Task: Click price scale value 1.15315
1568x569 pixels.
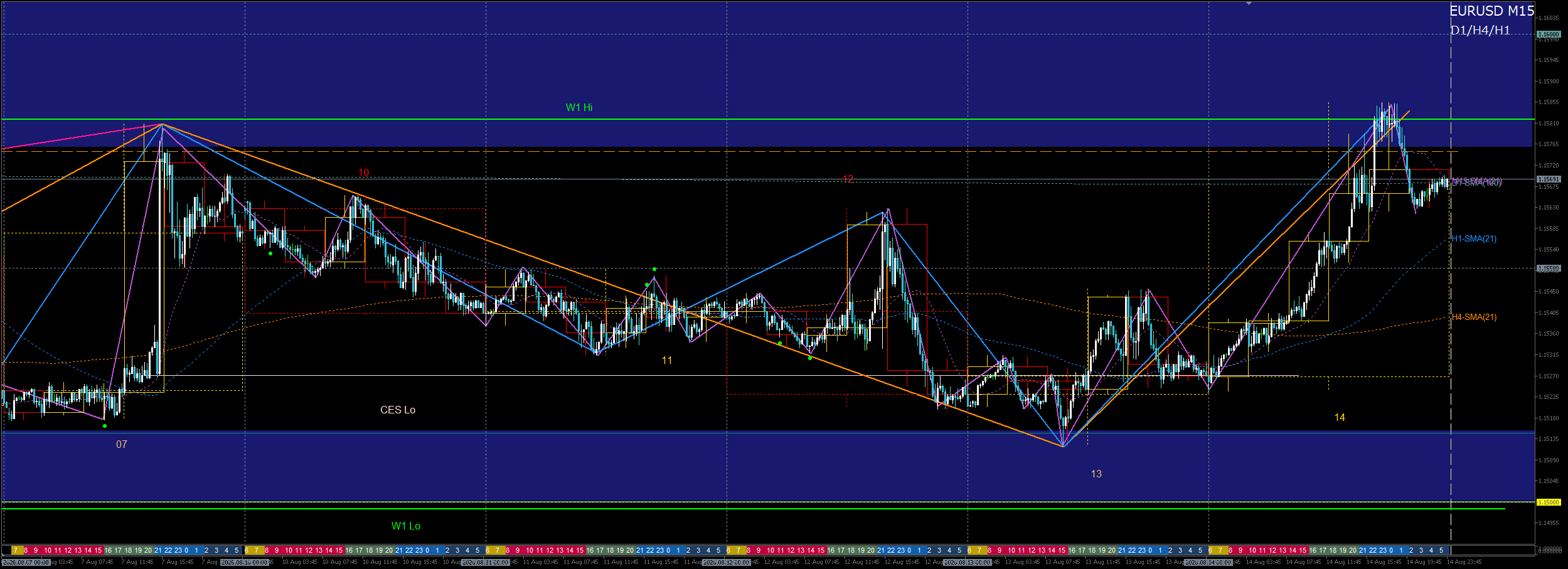Action: pyautogui.click(x=1549, y=355)
